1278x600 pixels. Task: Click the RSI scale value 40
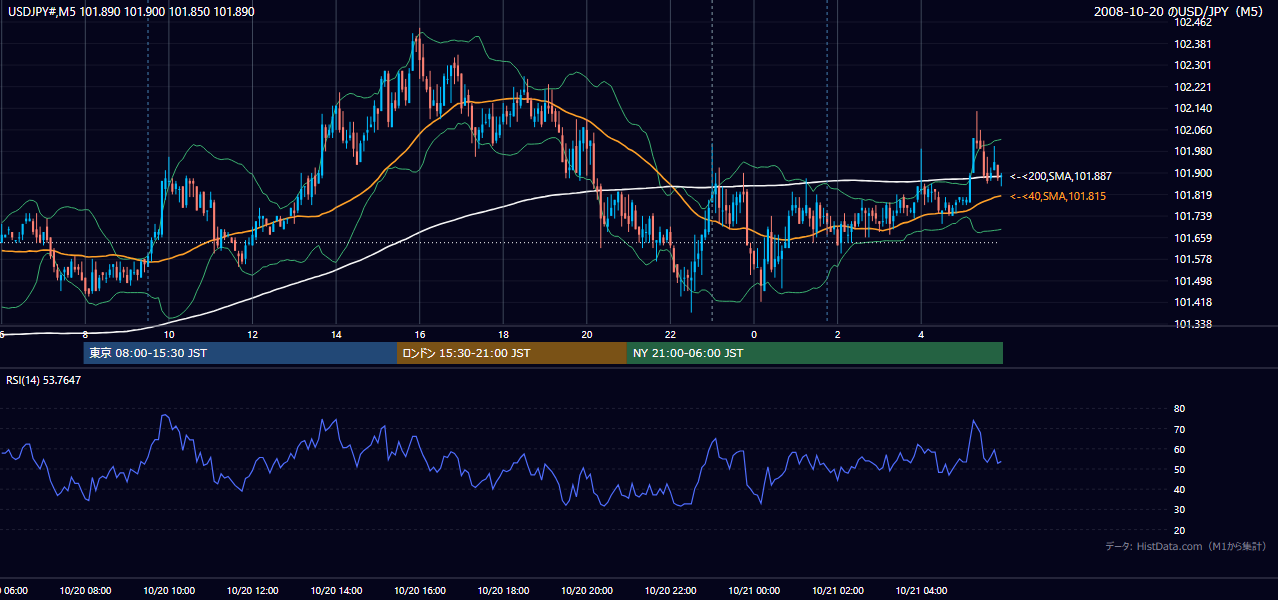pos(1179,489)
